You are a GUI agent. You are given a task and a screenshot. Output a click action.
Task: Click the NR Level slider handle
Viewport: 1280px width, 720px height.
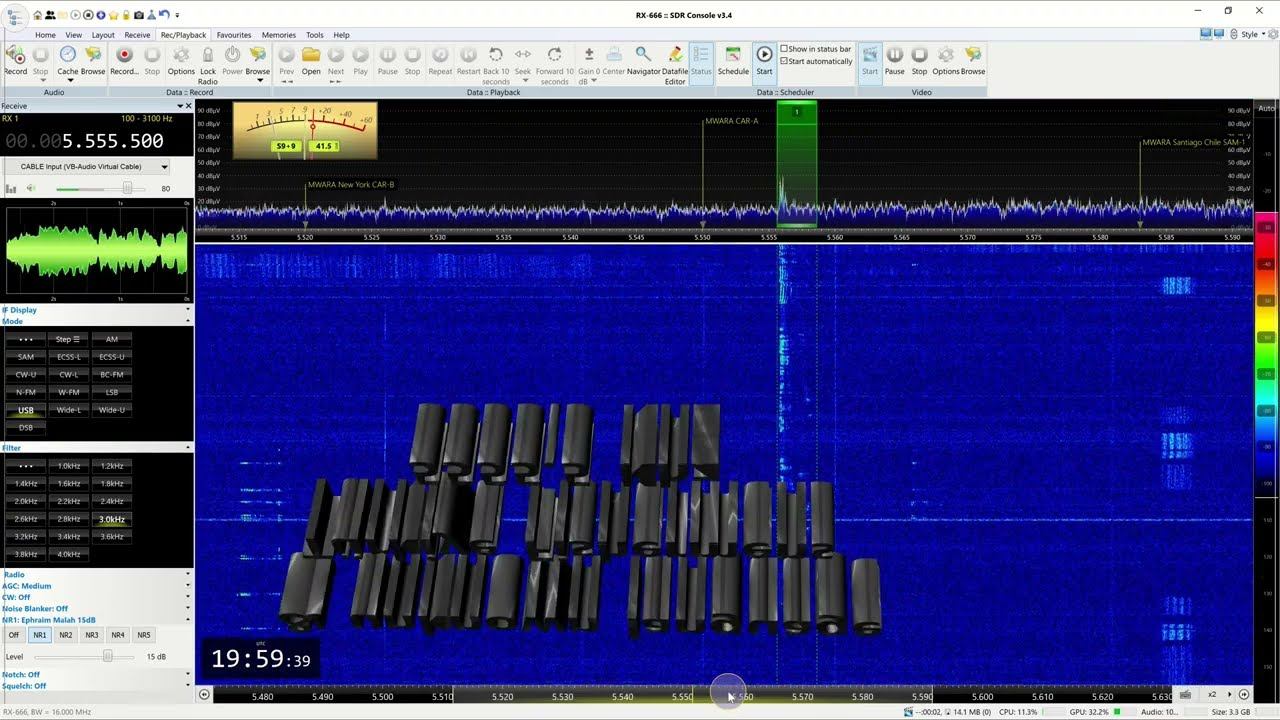(x=107, y=656)
